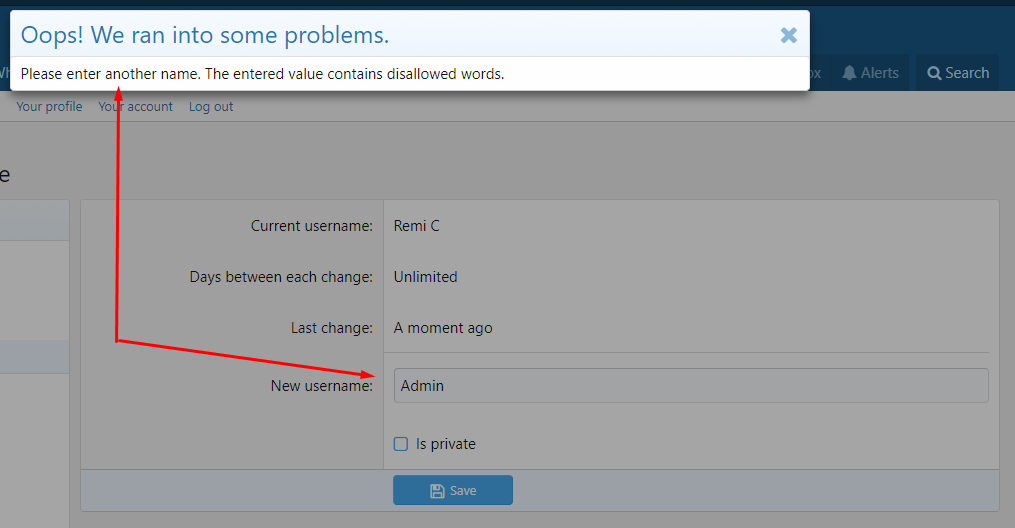Screen dimensions: 1015x528
Task: Click the Log out link
Action: click(211, 107)
